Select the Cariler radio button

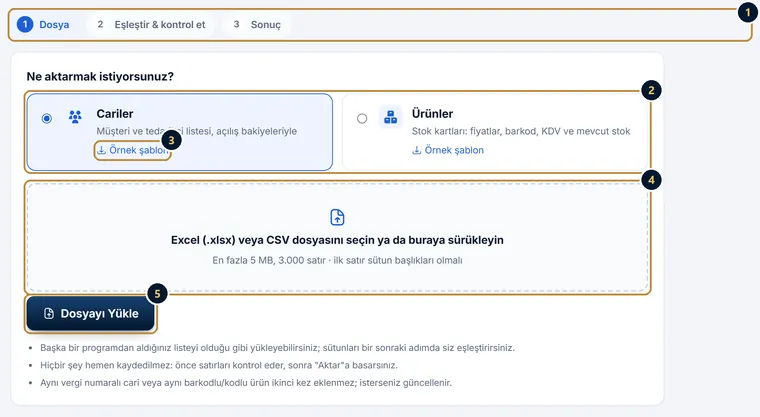(47, 118)
